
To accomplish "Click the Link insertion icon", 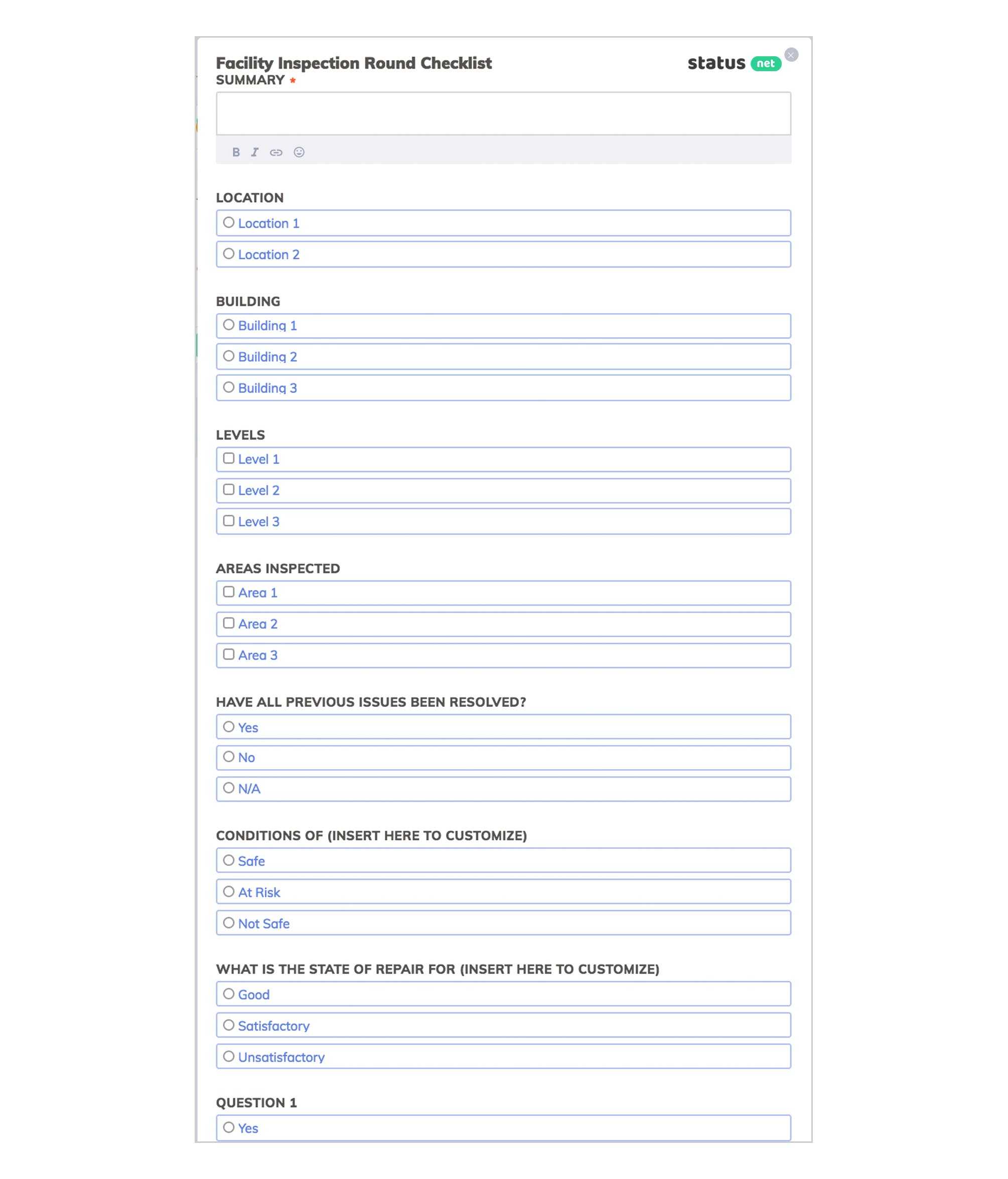I will point(277,152).
